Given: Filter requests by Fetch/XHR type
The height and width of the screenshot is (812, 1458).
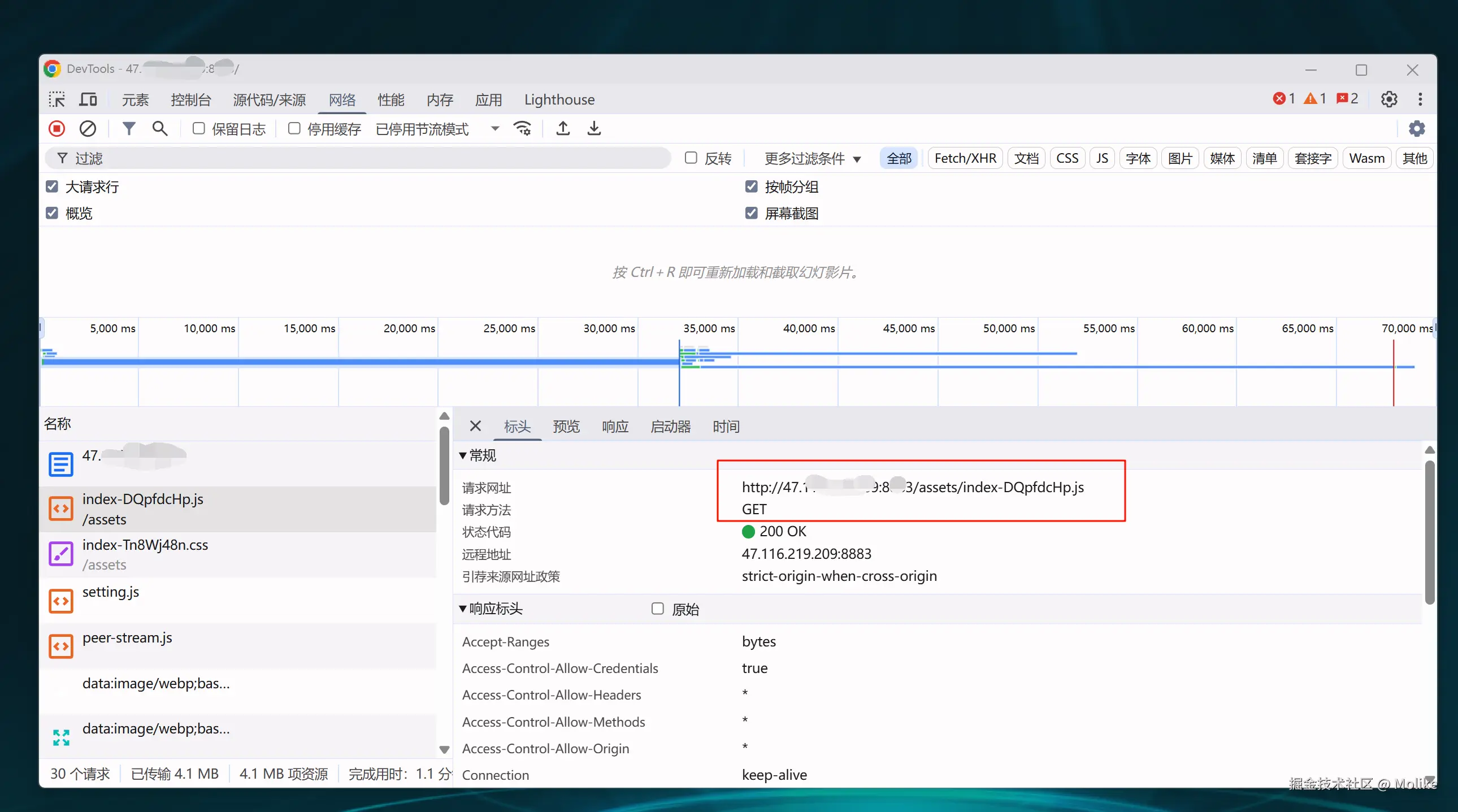Looking at the screenshot, I should tap(965, 158).
